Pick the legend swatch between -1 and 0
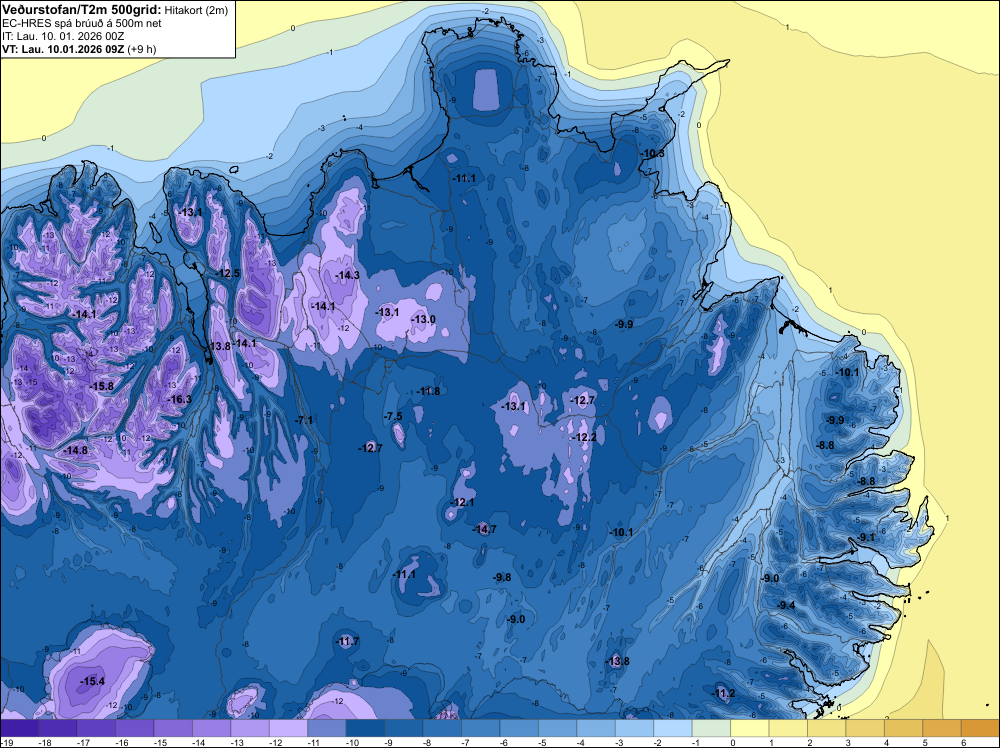The width and height of the screenshot is (1000, 748). click(711, 727)
